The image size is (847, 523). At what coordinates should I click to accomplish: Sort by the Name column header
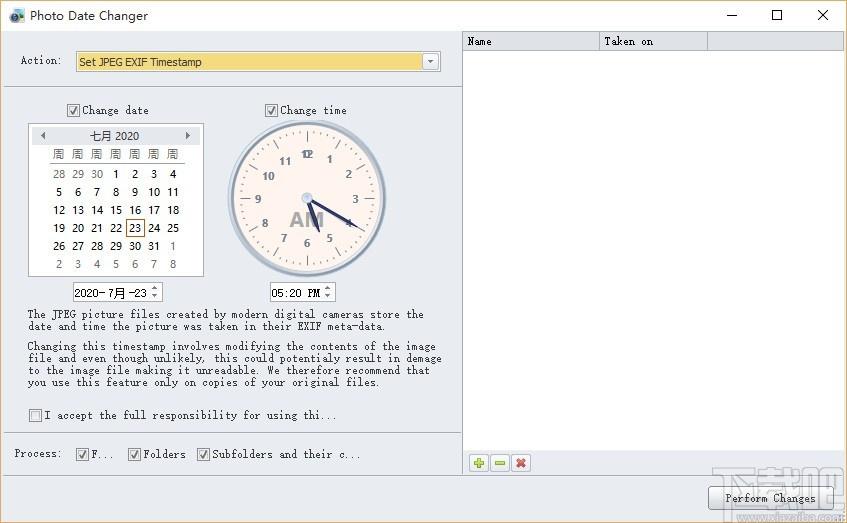[x=531, y=41]
